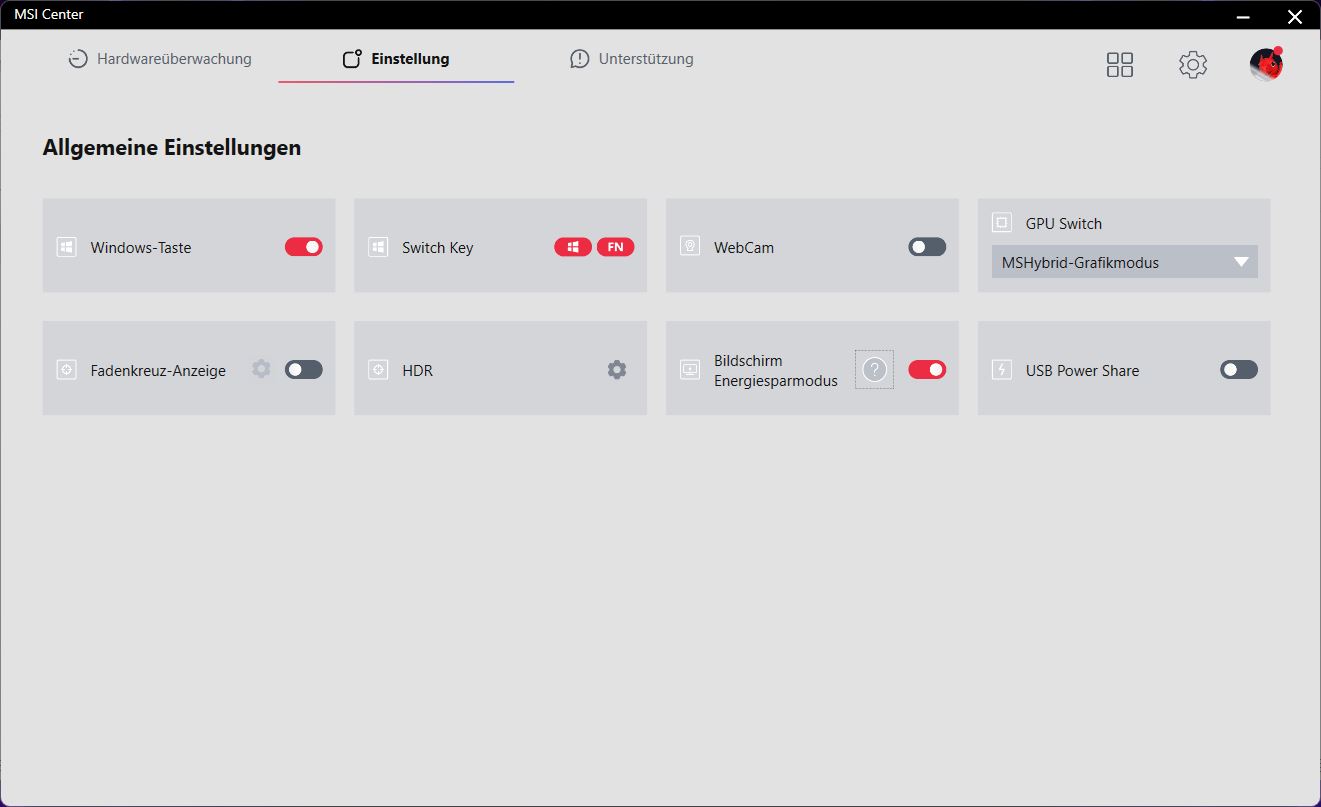The width and height of the screenshot is (1321, 807).
Task: Open the Unterstützung tab
Action: coord(631,59)
